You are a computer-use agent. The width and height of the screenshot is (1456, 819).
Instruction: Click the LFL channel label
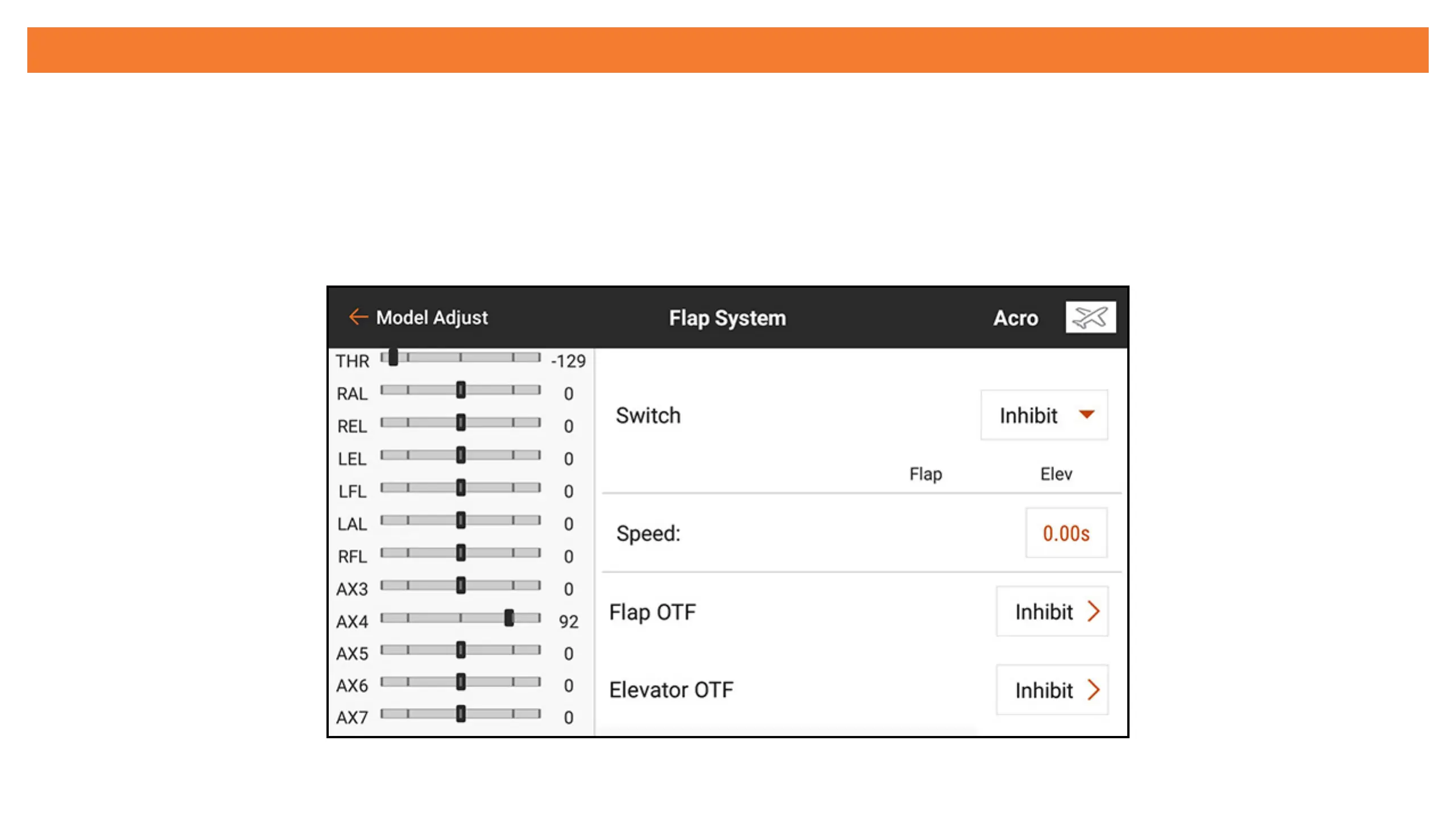coord(352,491)
